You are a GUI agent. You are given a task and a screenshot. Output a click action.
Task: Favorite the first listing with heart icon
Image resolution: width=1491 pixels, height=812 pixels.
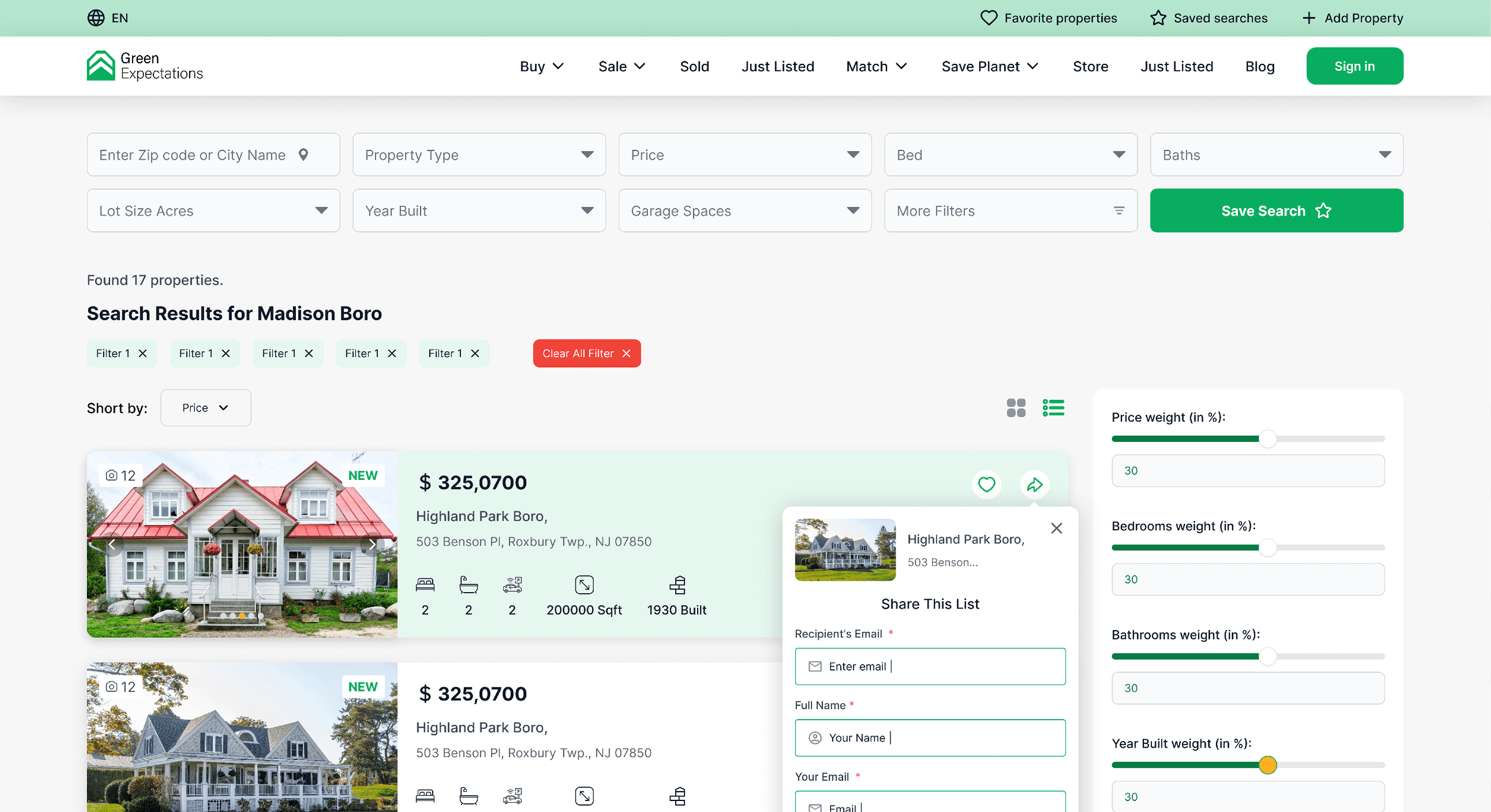(986, 484)
